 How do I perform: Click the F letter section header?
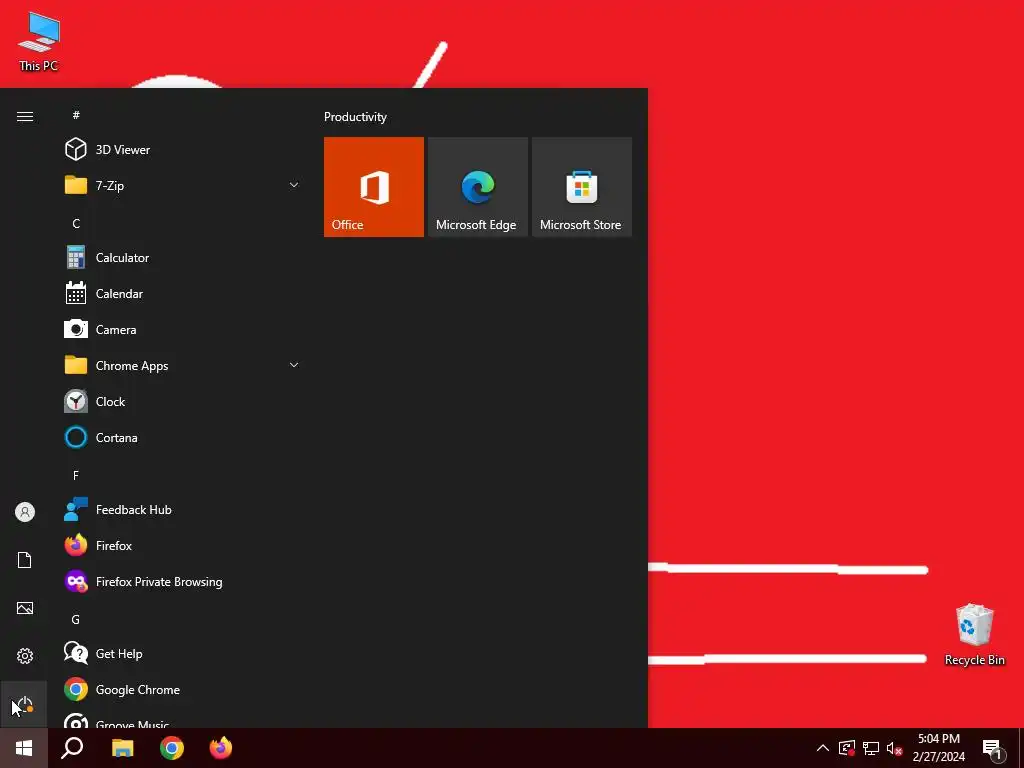click(x=76, y=475)
